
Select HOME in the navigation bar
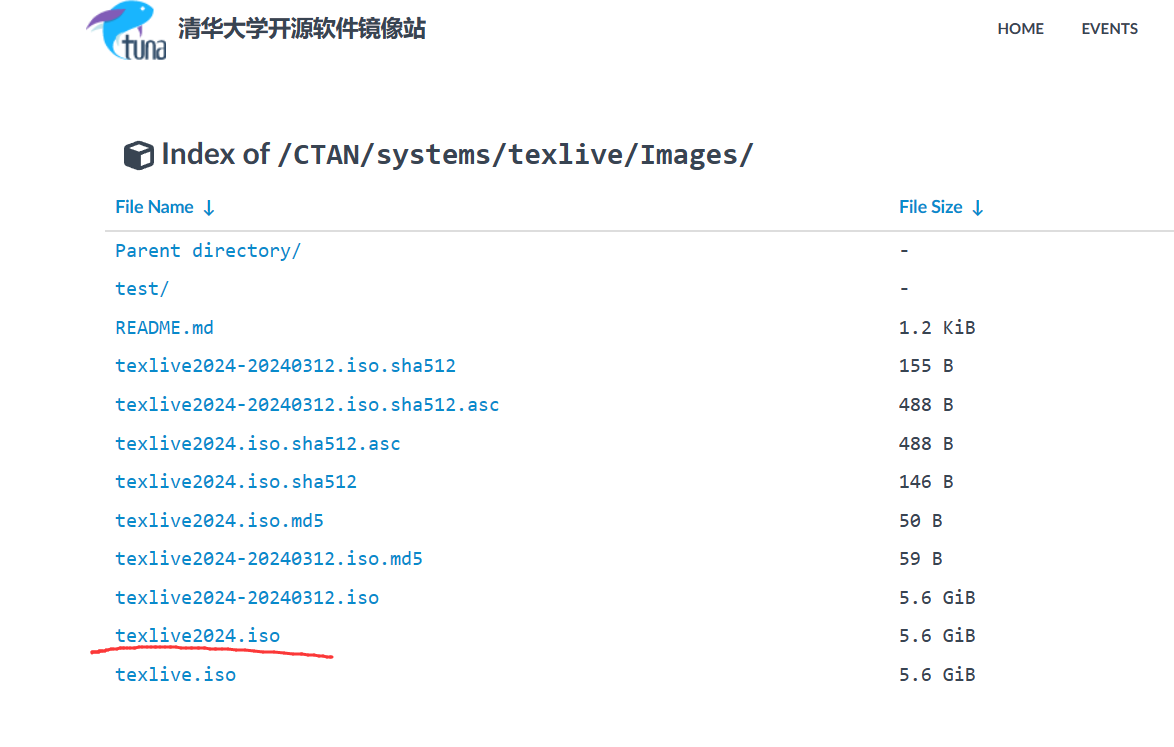[x=1020, y=29]
